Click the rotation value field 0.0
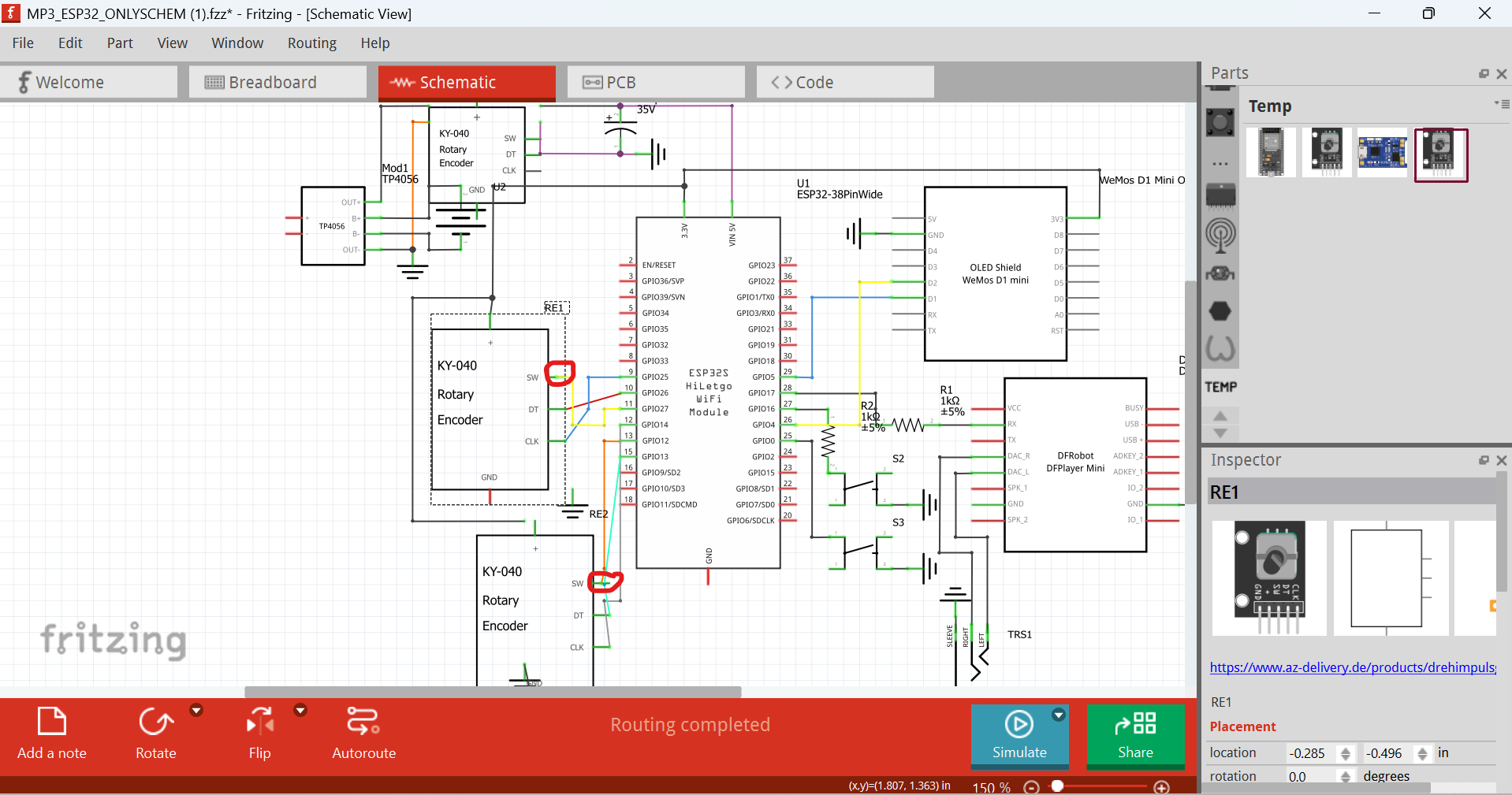This screenshot has width=1512, height=795. (1311, 776)
